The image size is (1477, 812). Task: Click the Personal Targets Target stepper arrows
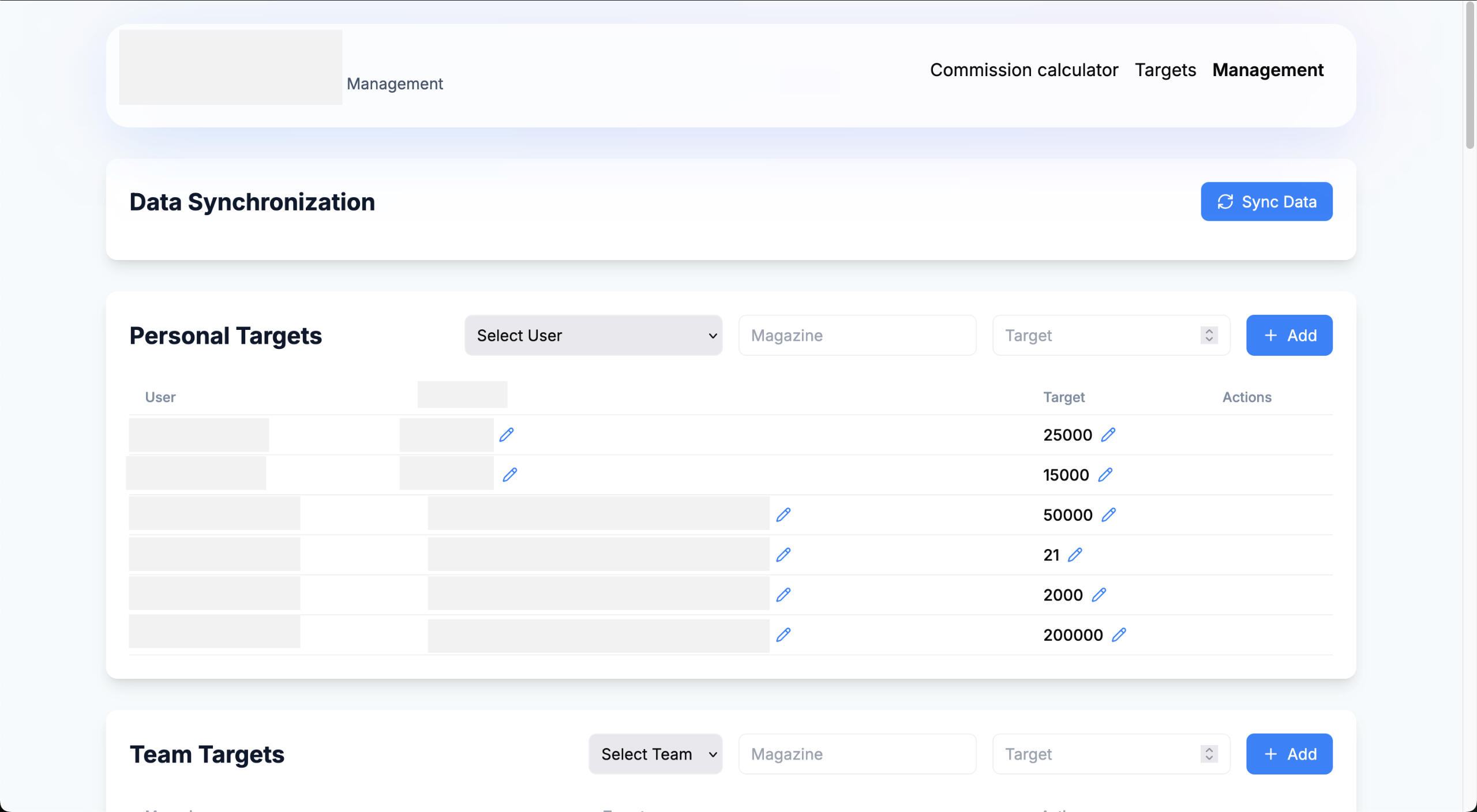(1209, 335)
